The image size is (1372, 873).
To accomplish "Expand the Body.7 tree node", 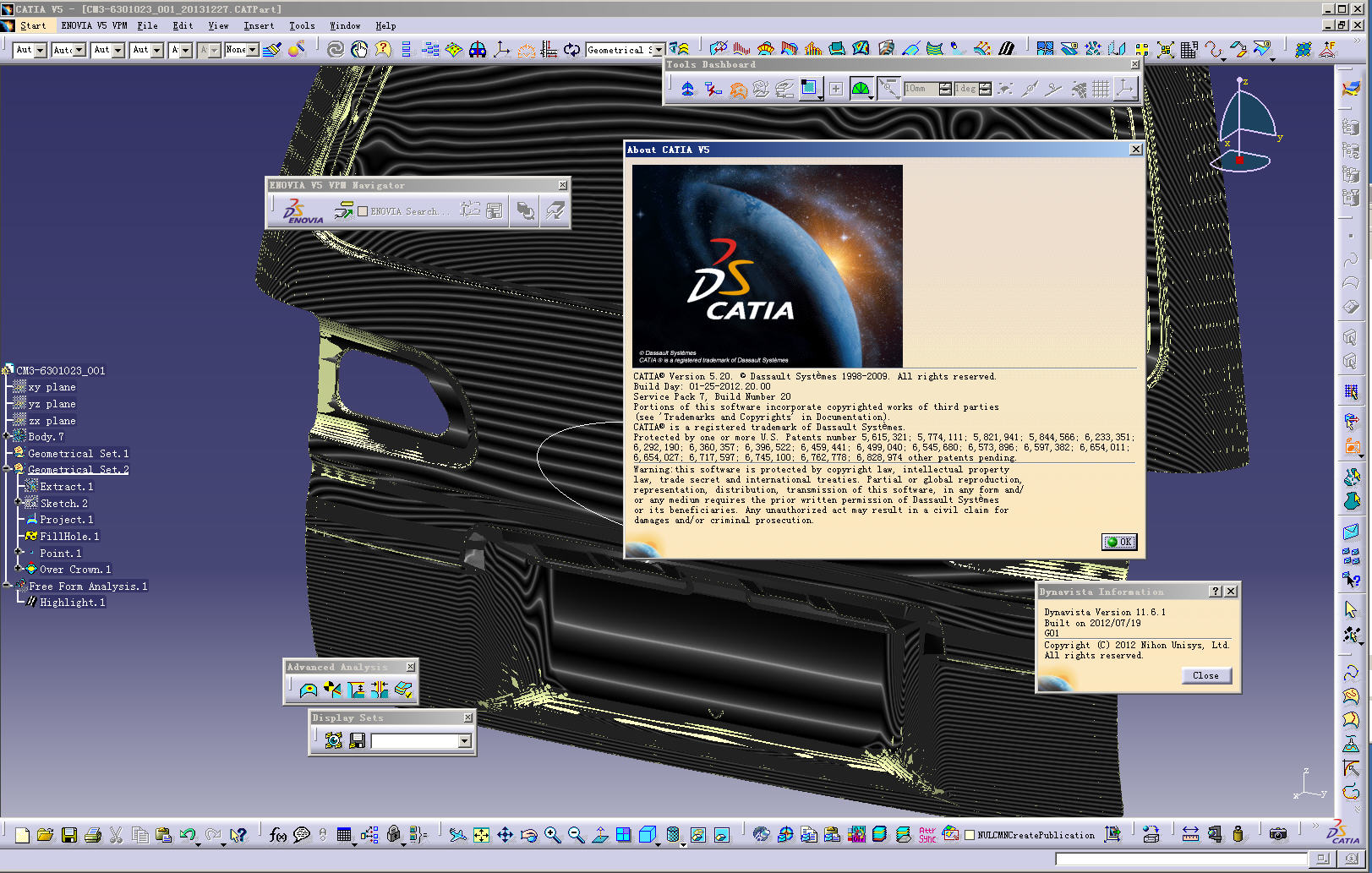I will pyautogui.click(x=7, y=436).
